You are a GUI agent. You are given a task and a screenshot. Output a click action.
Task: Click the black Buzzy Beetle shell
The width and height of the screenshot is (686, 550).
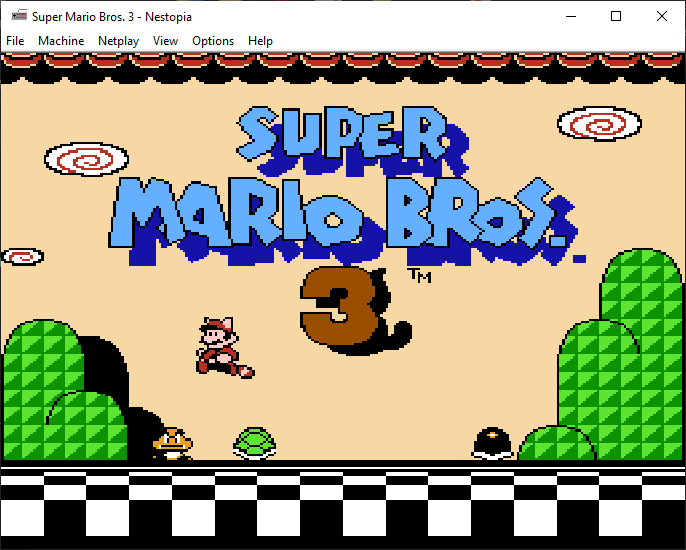(x=493, y=443)
